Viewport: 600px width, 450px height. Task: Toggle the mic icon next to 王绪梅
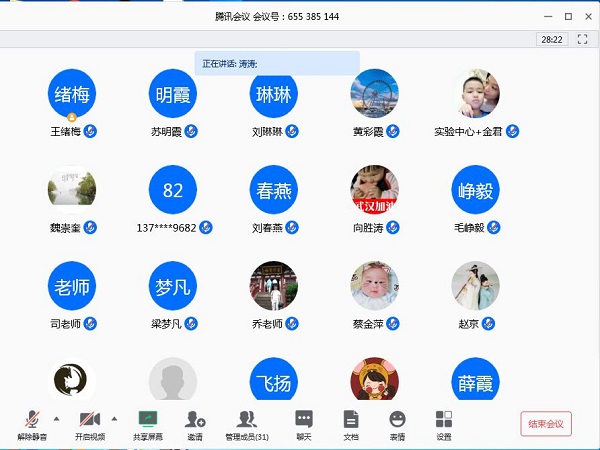[90, 131]
